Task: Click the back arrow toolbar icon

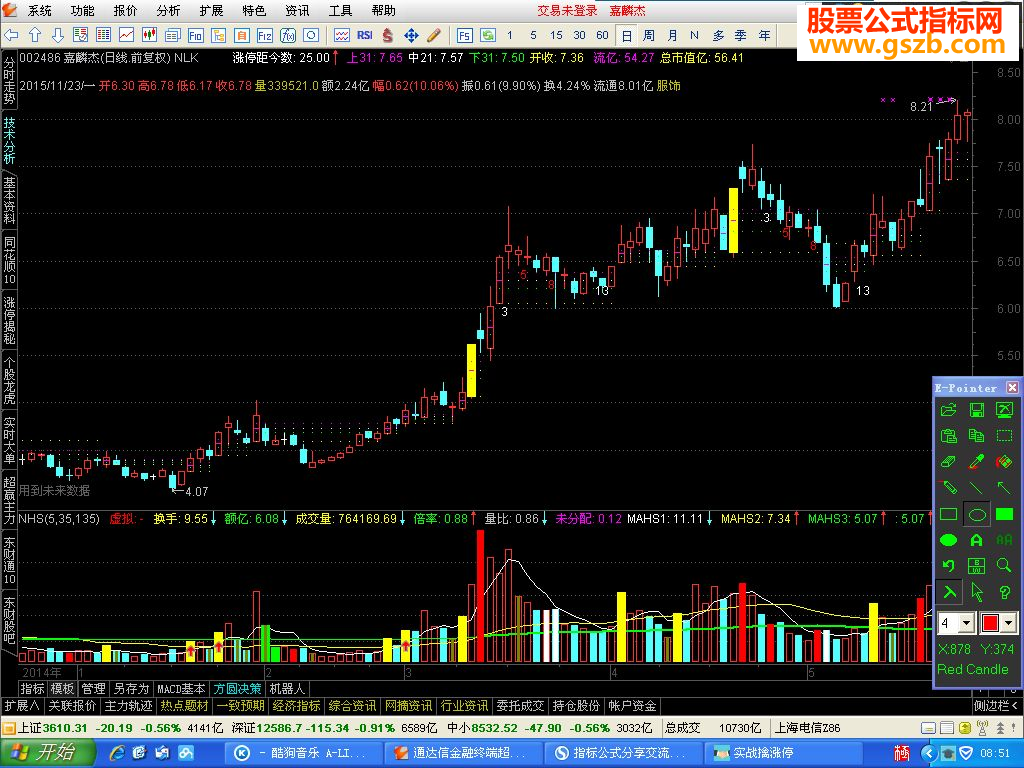Action: (11, 35)
